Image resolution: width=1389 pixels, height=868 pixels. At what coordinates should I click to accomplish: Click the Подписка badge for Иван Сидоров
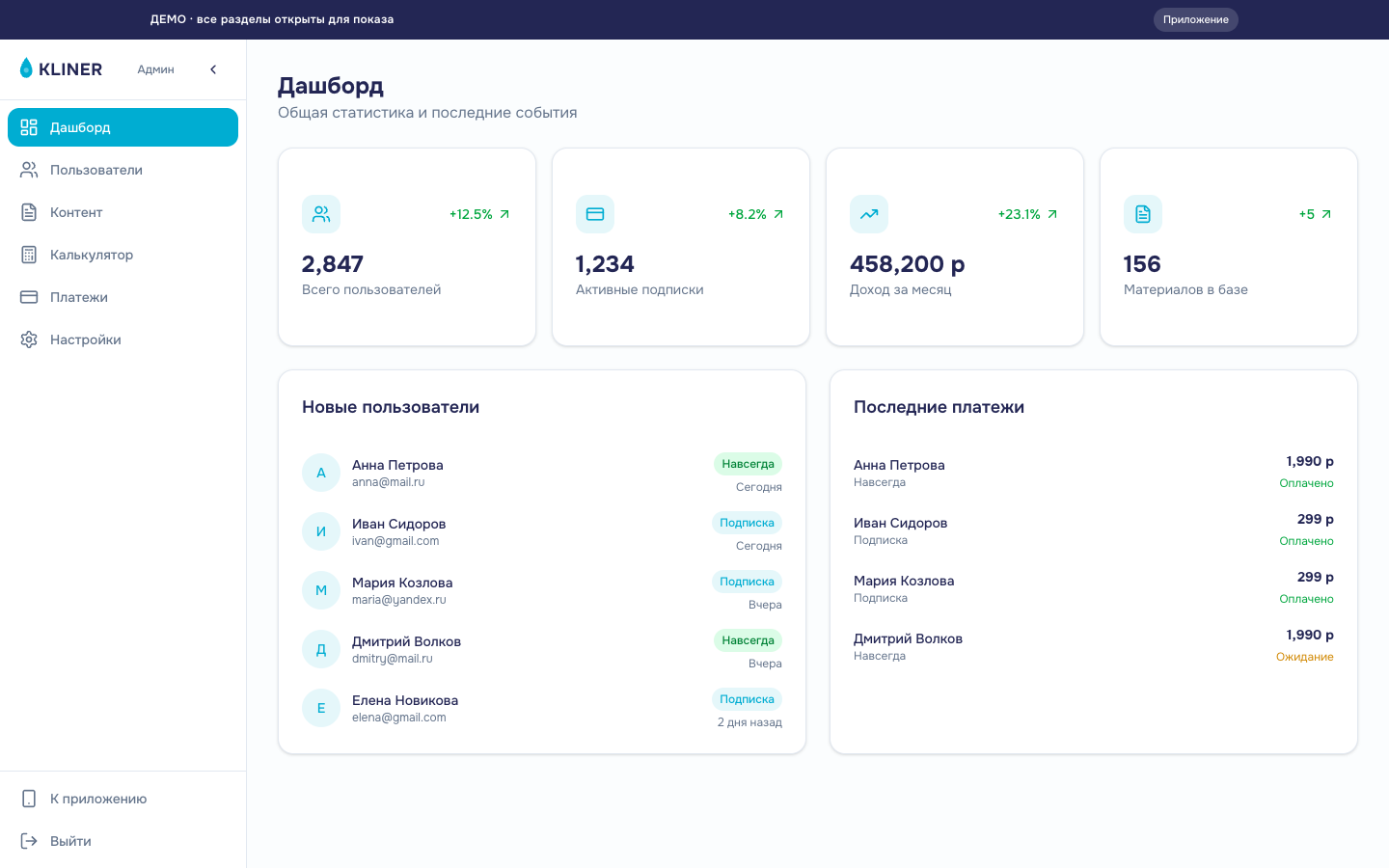tap(747, 523)
